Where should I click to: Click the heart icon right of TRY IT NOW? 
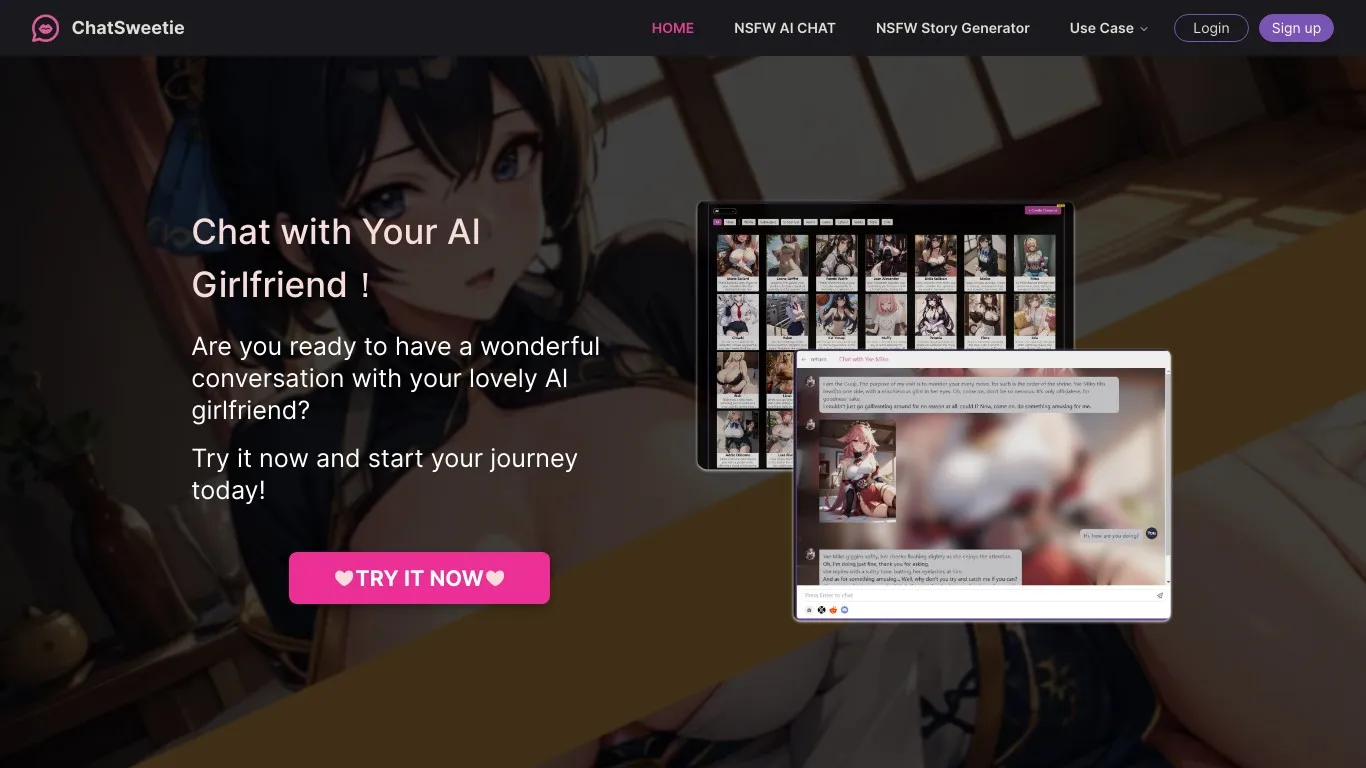point(495,578)
